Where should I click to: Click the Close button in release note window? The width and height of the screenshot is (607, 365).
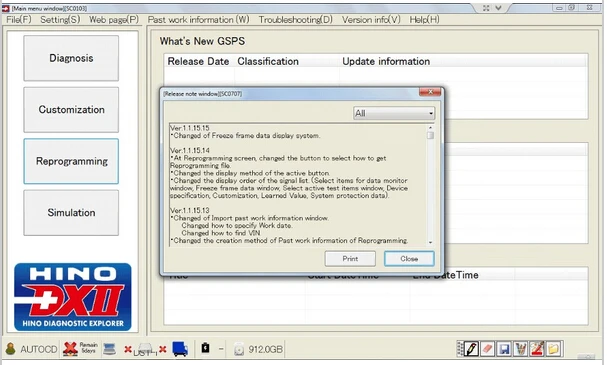coord(409,259)
